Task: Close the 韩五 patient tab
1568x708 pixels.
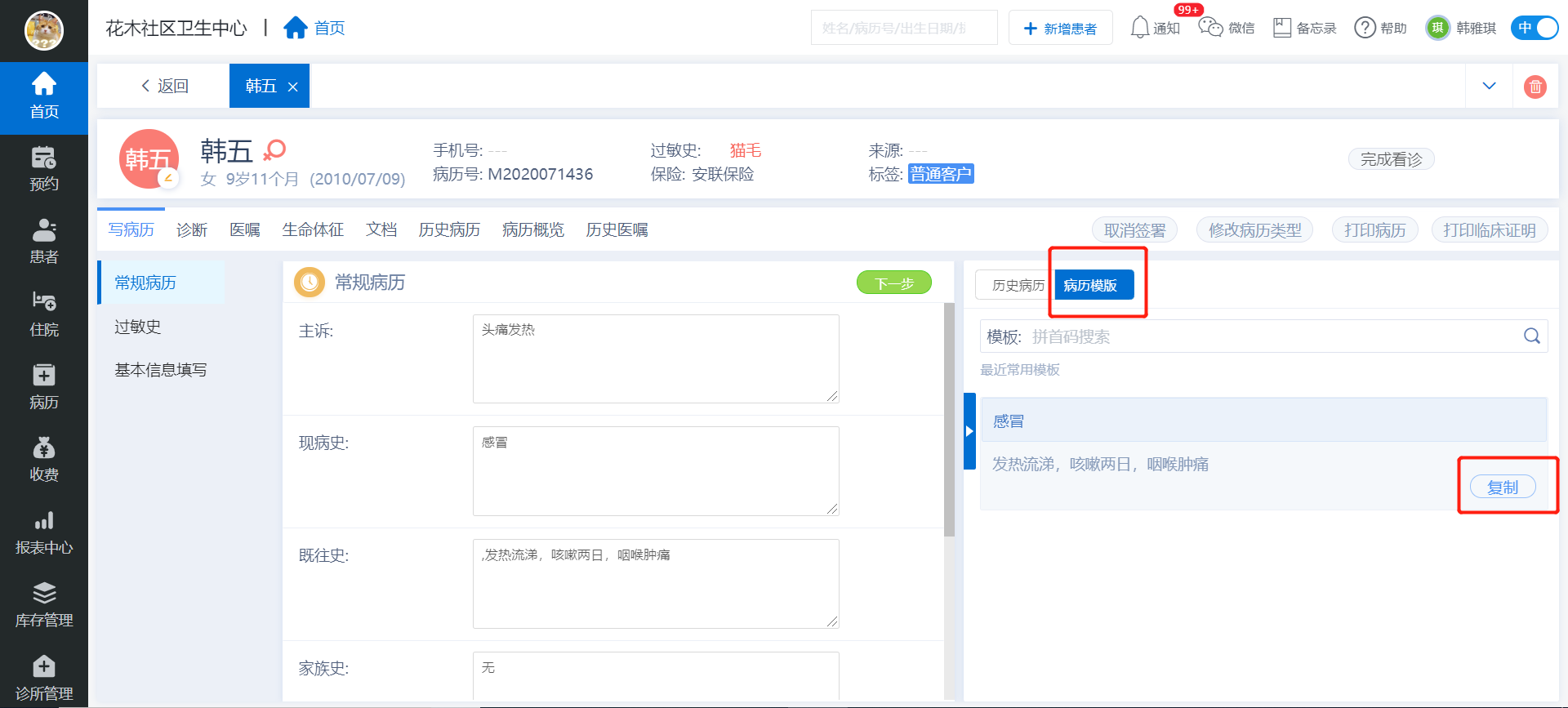Action: coord(292,87)
